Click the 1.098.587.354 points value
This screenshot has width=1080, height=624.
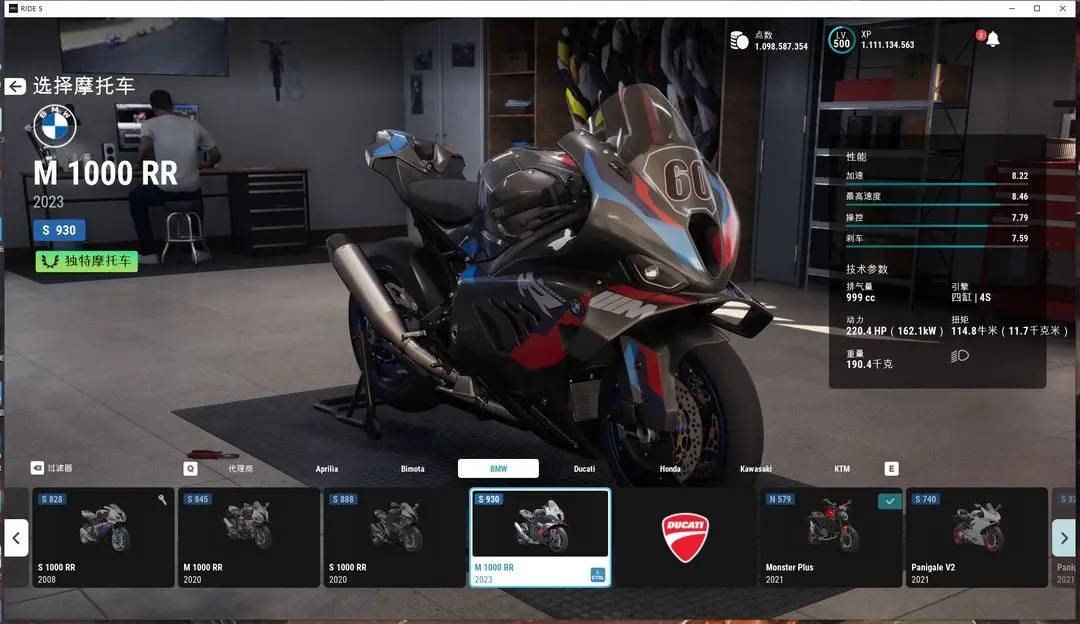tap(781, 46)
